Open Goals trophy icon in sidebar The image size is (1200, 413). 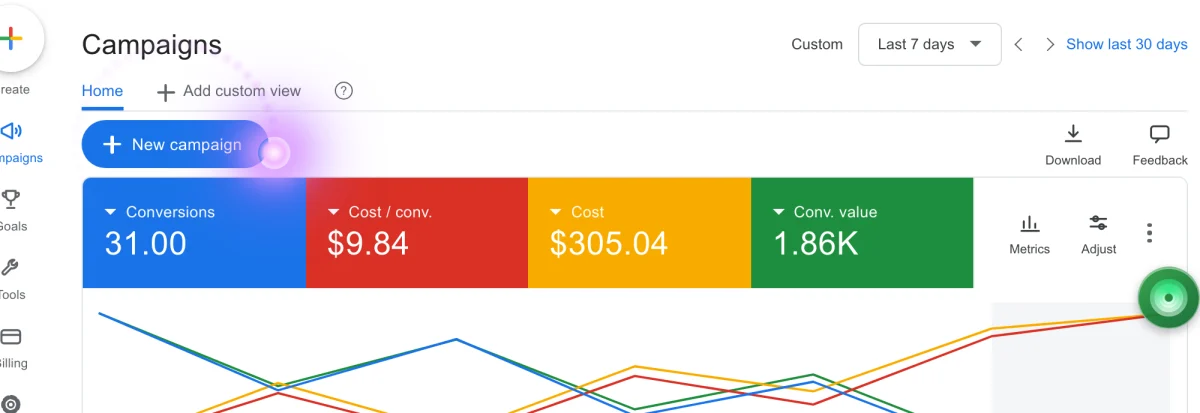tap(11, 199)
